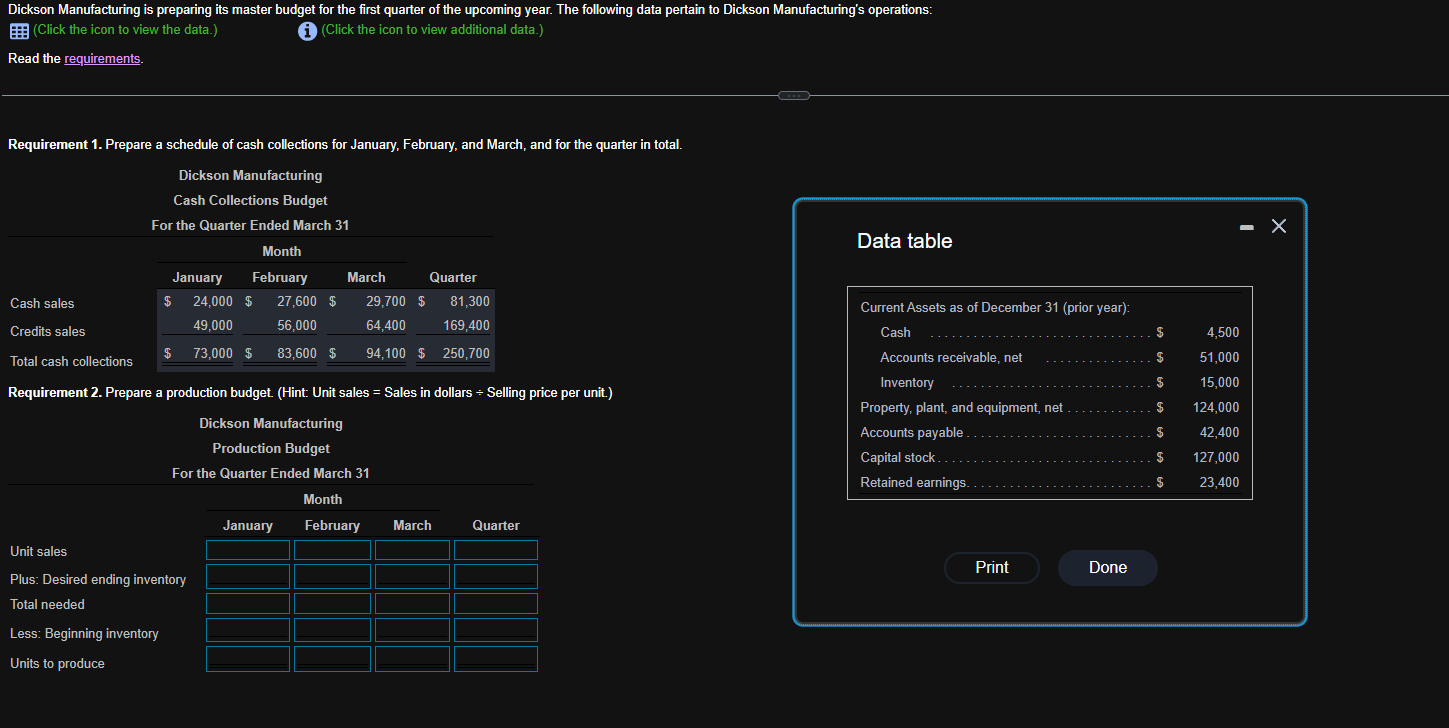Click the 'Units to produce' row label
The image size is (1449, 728).
click(57, 663)
